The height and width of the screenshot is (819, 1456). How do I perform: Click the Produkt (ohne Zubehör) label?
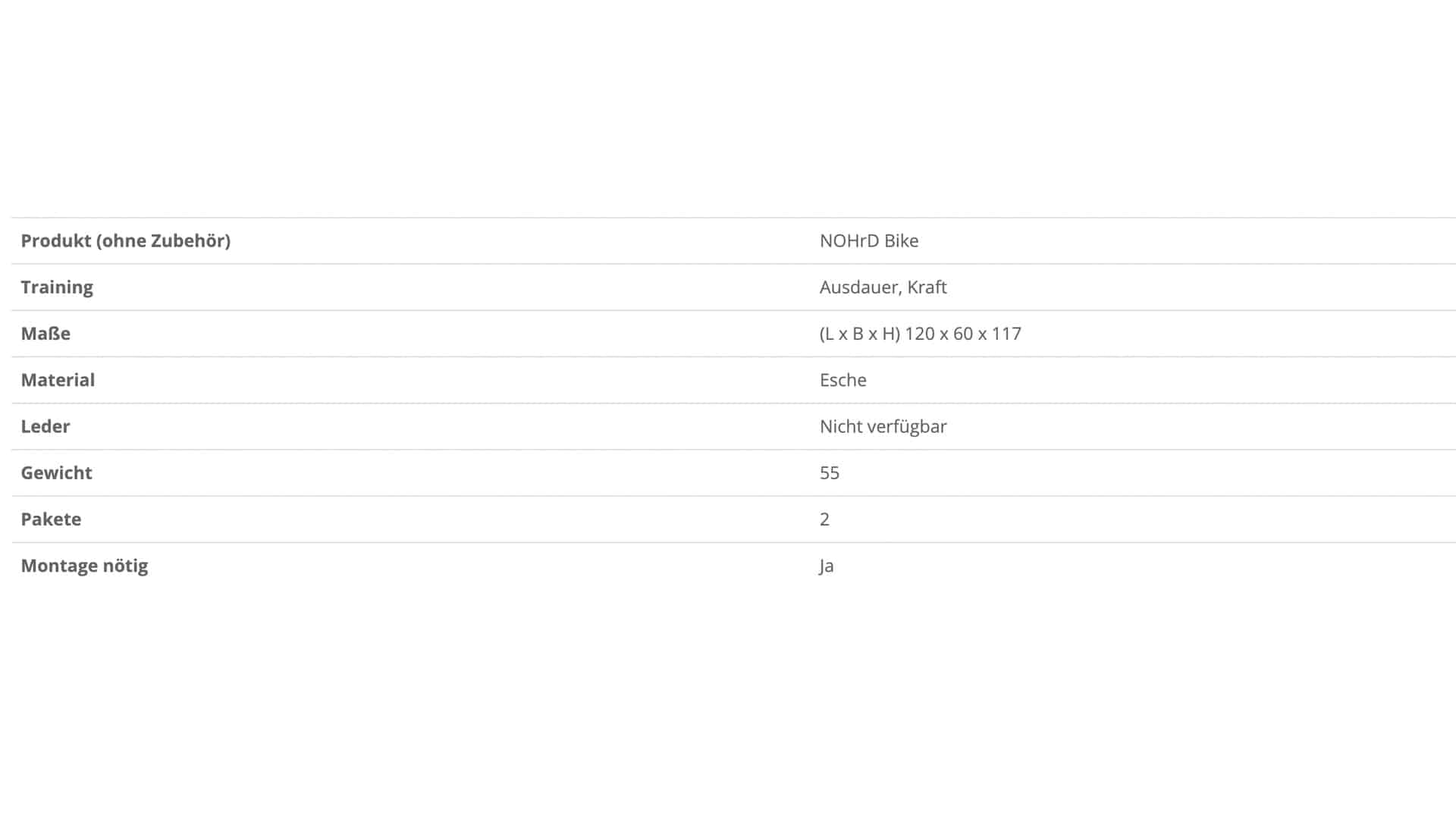point(126,241)
